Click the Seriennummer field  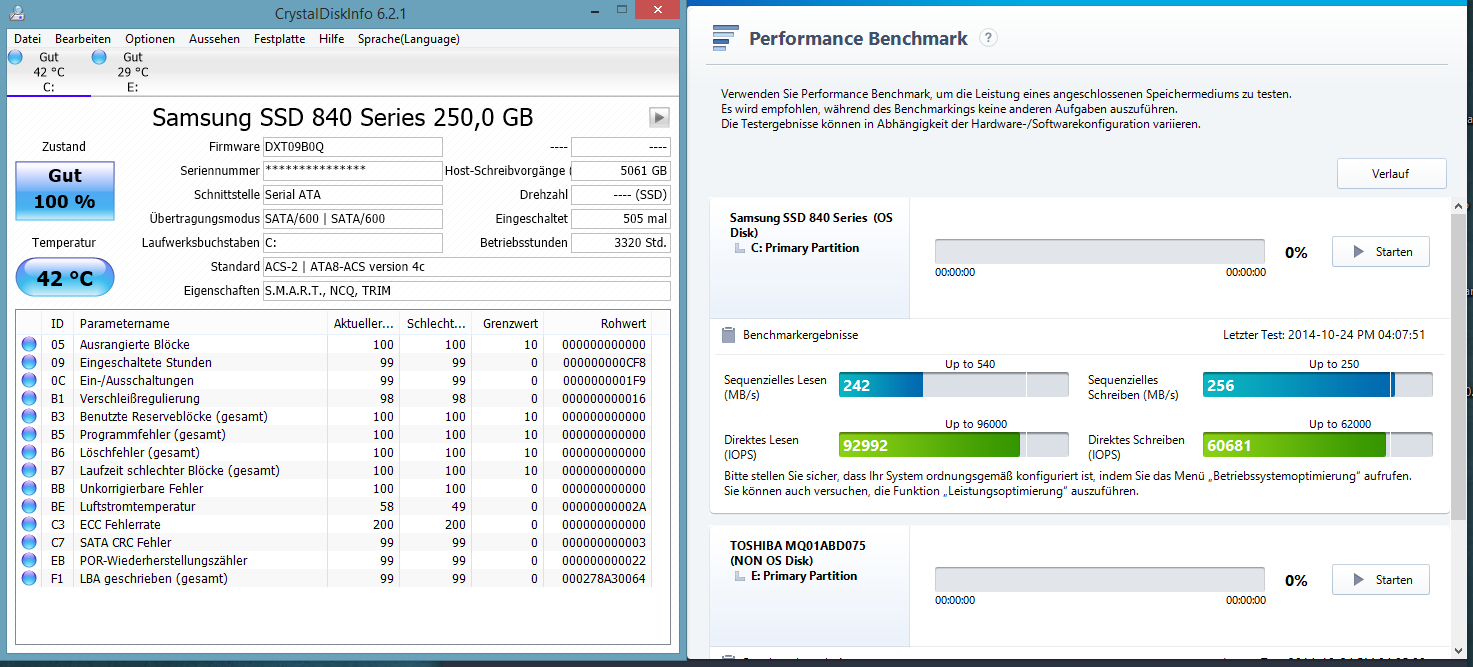tap(352, 171)
